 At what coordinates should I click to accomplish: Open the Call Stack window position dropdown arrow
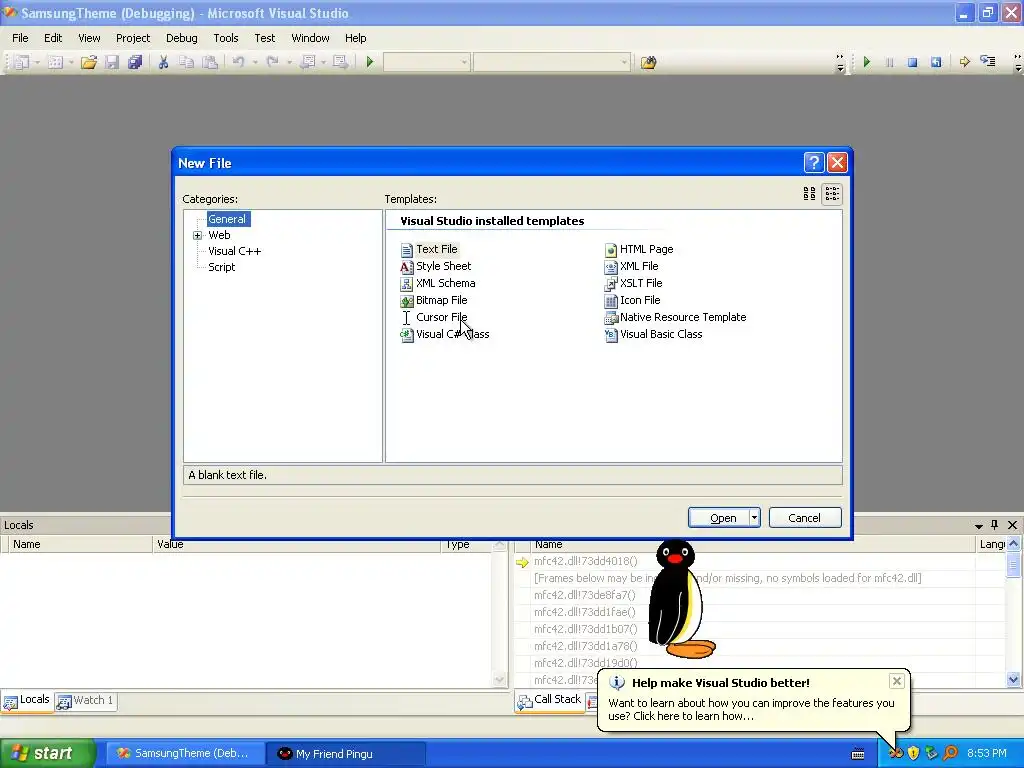(x=978, y=526)
